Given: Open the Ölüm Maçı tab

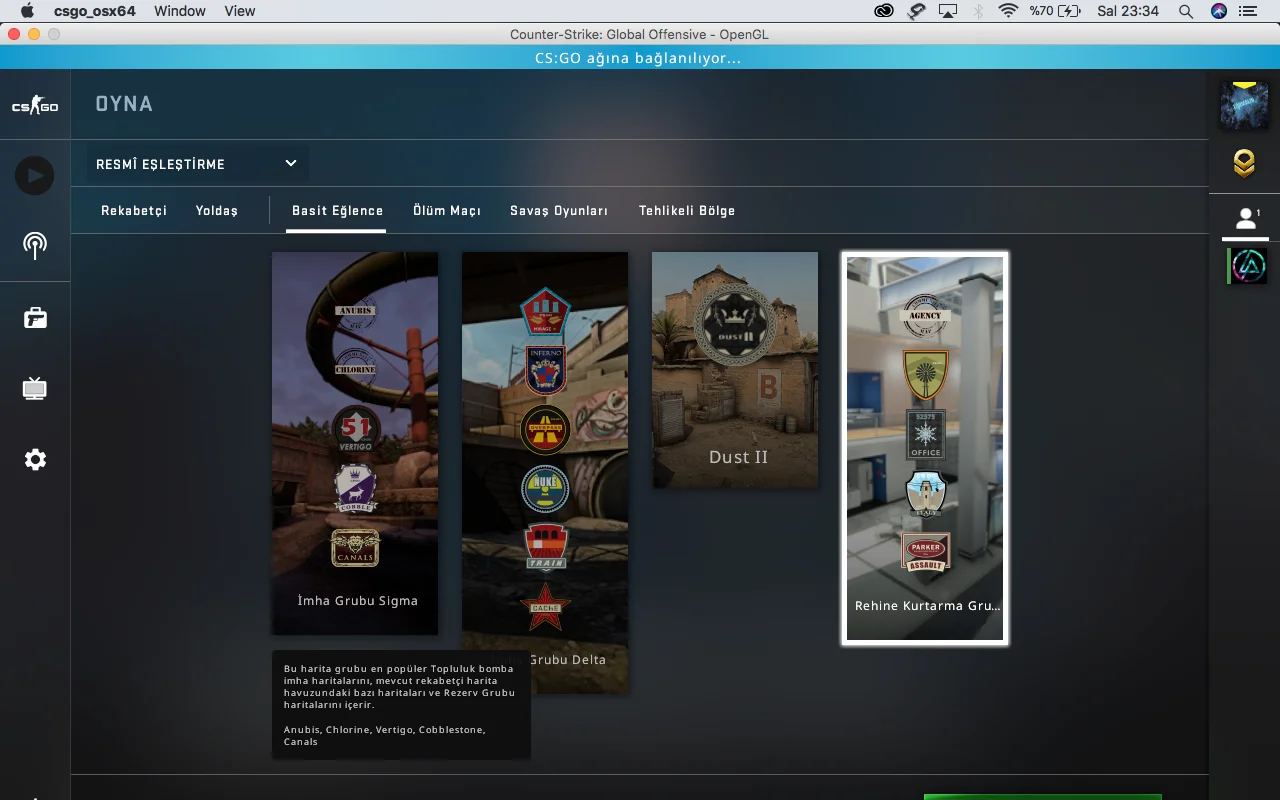Looking at the screenshot, I should [x=447, y=211].
